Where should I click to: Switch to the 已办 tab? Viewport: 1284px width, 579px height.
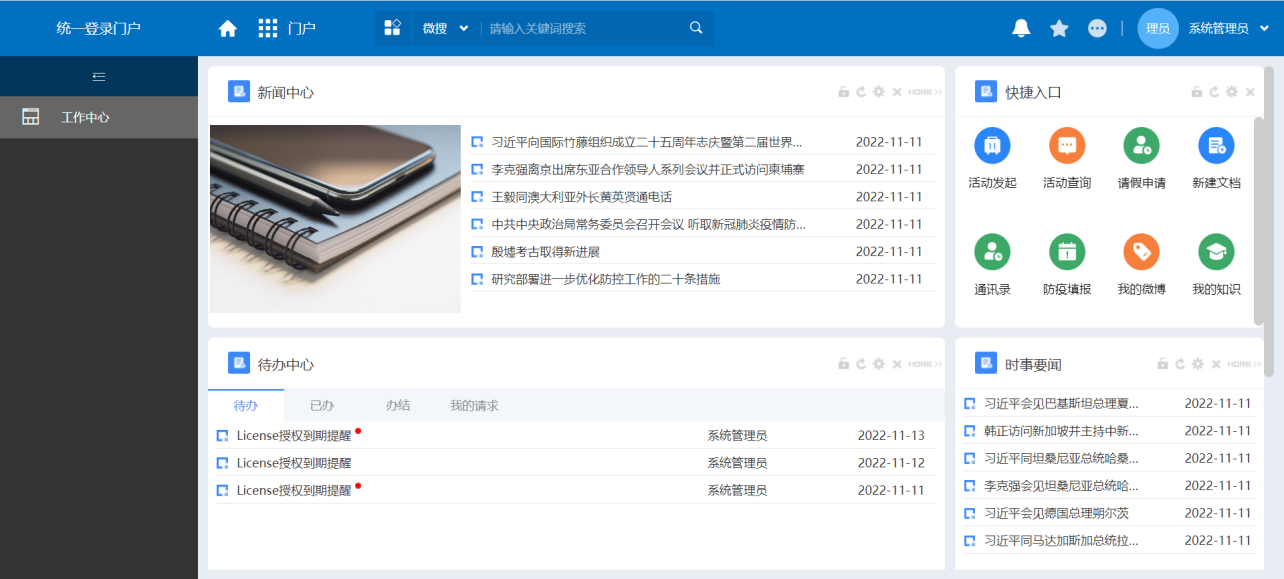click(321, 405)
